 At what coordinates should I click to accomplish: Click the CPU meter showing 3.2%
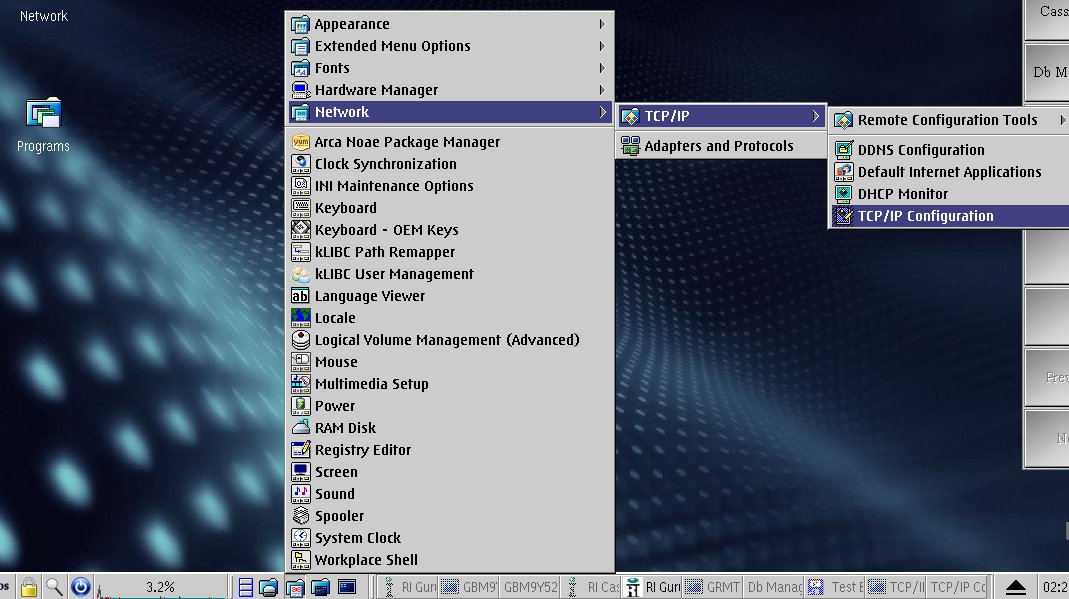(161, 587)
